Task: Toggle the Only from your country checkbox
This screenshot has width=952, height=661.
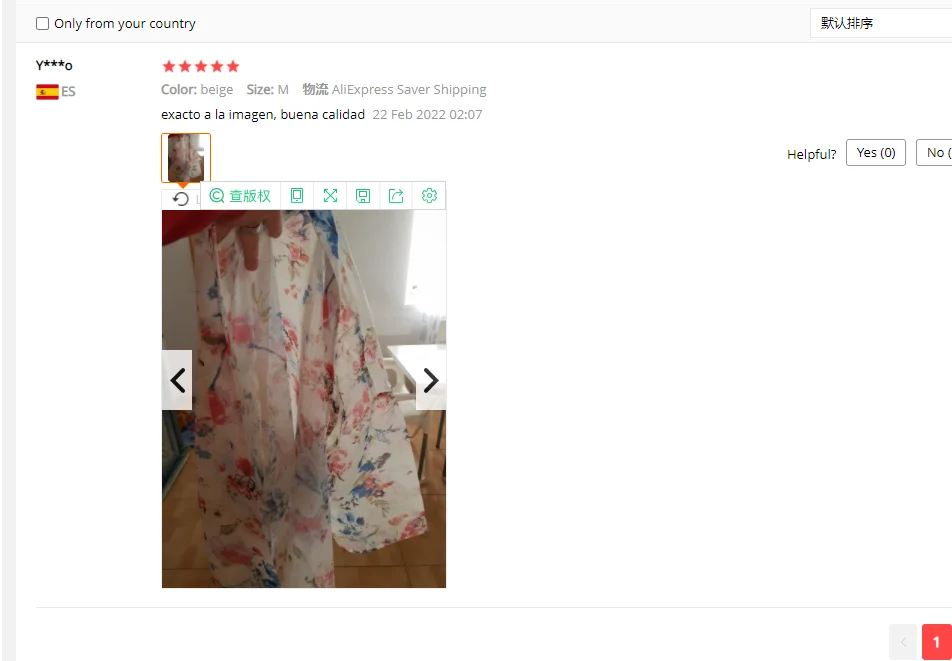Action: pos(42,24)
